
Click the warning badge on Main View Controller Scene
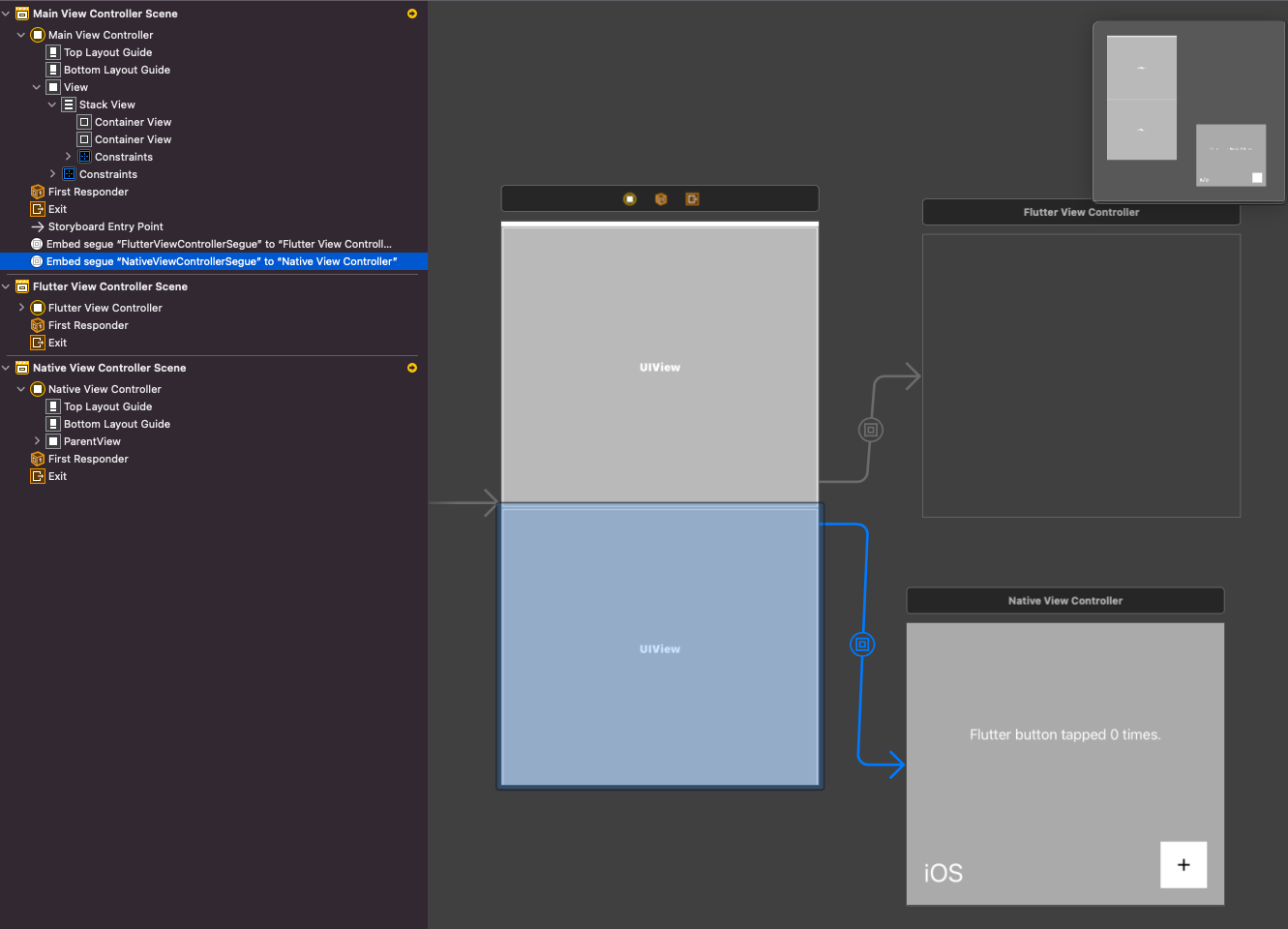pyautogui.click(x=411, y=14)
